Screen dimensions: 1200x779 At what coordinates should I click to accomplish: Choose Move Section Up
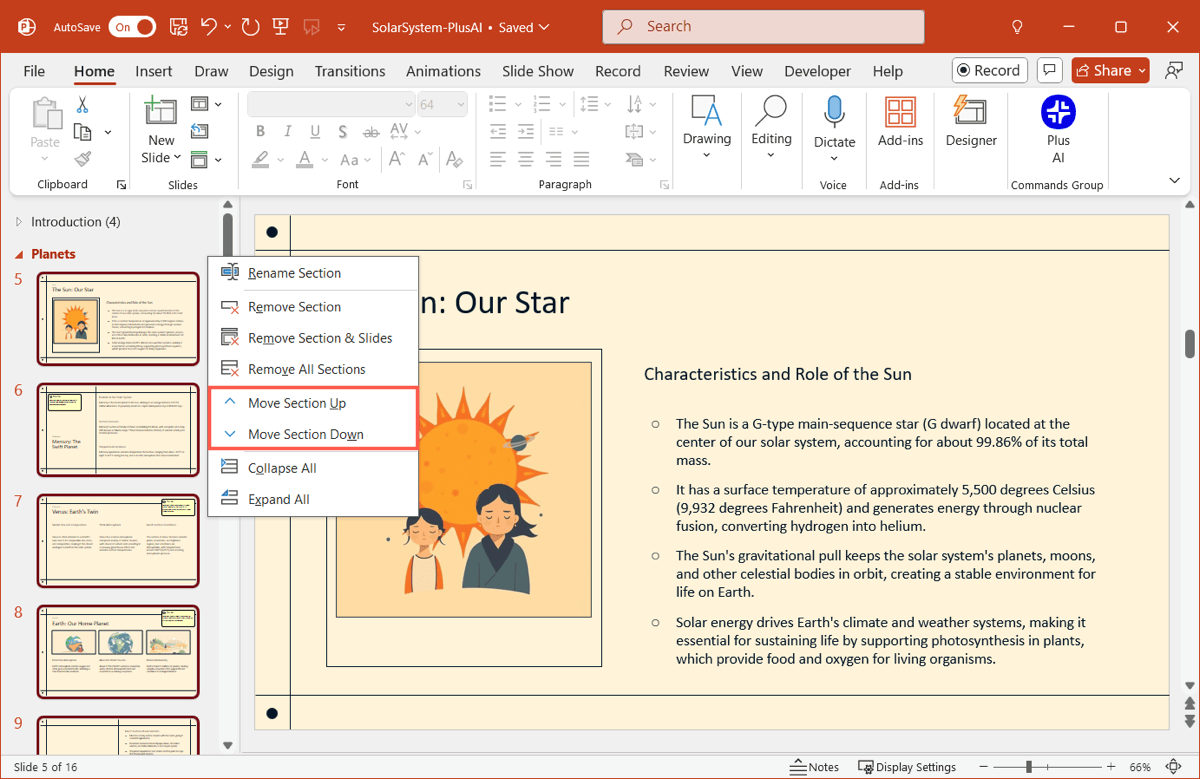click(x=297, y=403)
